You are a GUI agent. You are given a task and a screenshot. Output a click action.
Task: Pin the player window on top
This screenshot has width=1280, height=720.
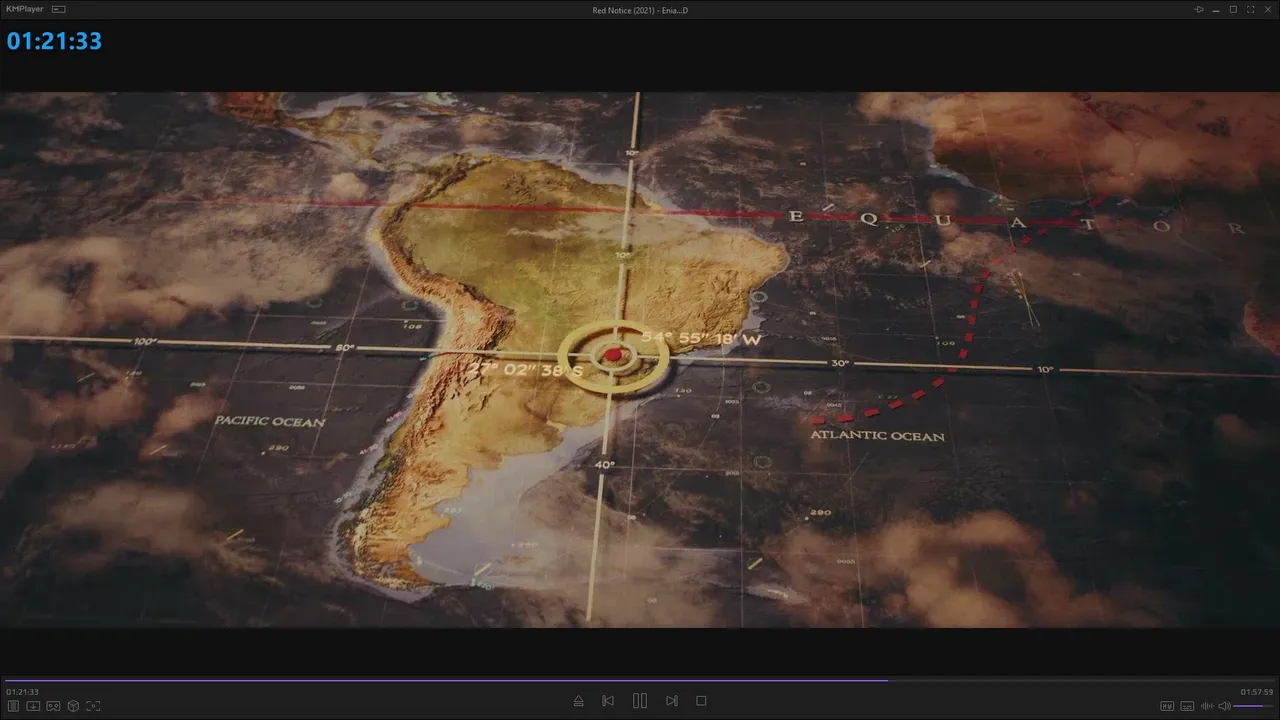(x=1199, y=9)
